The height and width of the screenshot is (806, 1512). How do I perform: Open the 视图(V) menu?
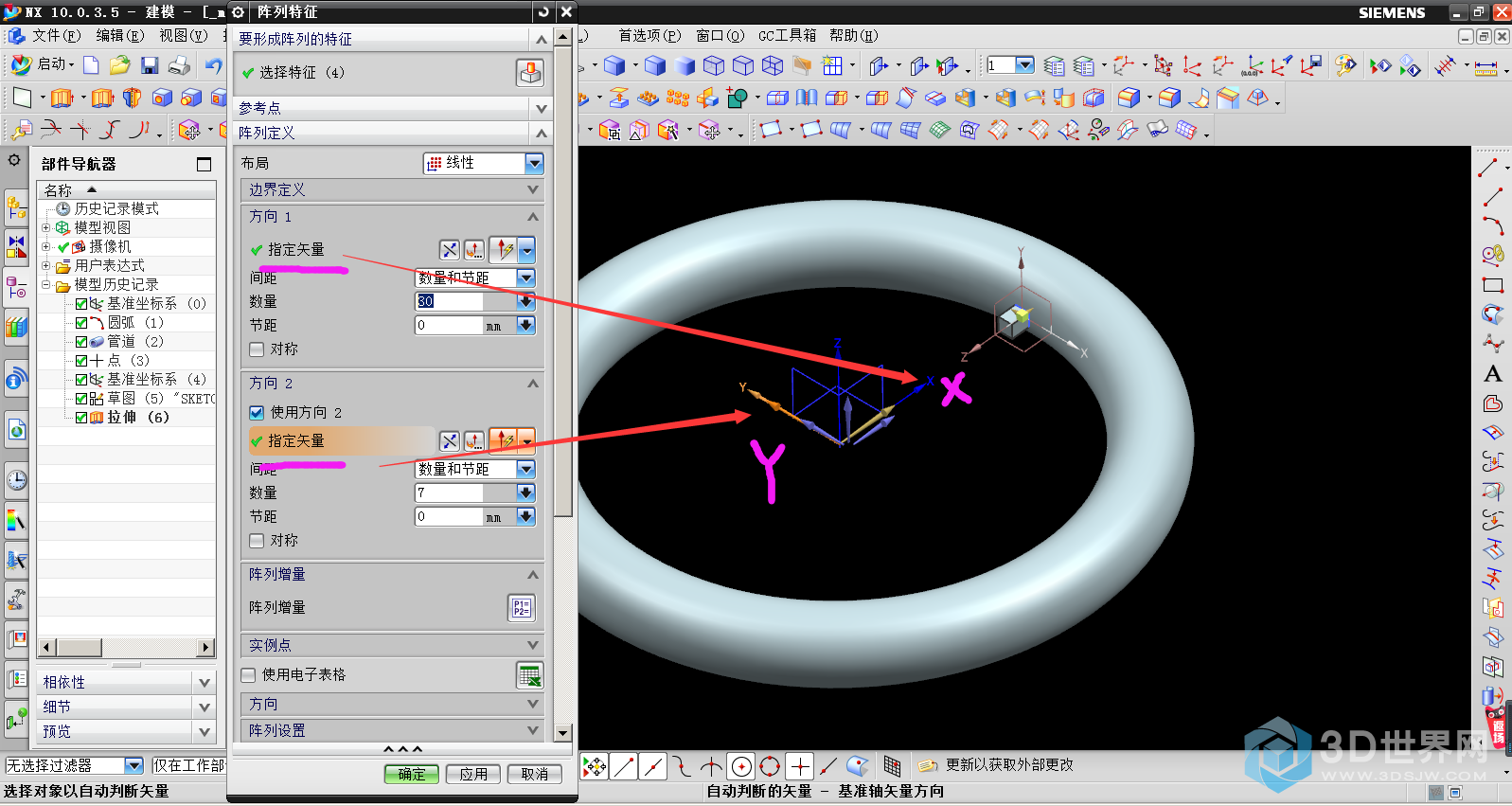(183, 36)
